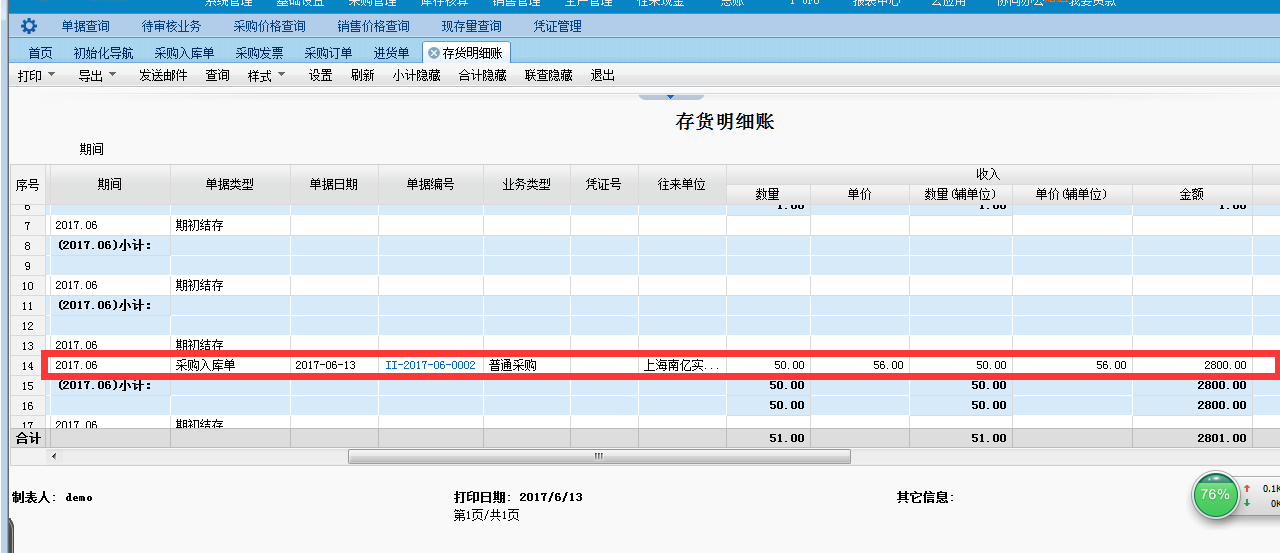The height and width of the screenshot is (553, 1280).
Task: Close the 存货明细账 tab
Action: [433, 53]
